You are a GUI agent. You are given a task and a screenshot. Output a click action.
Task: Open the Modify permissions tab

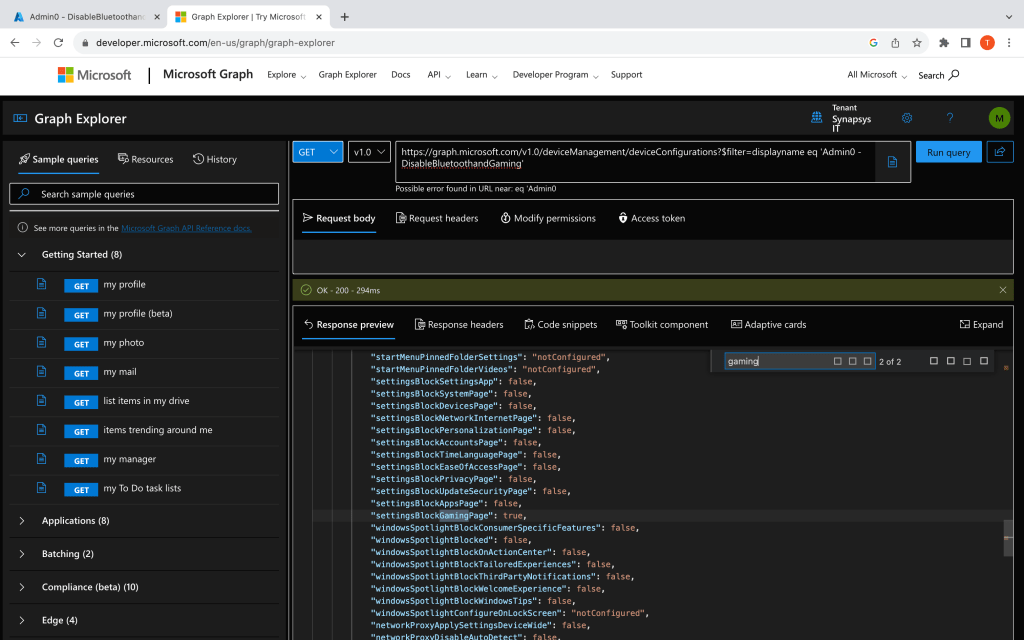[548, 218]
